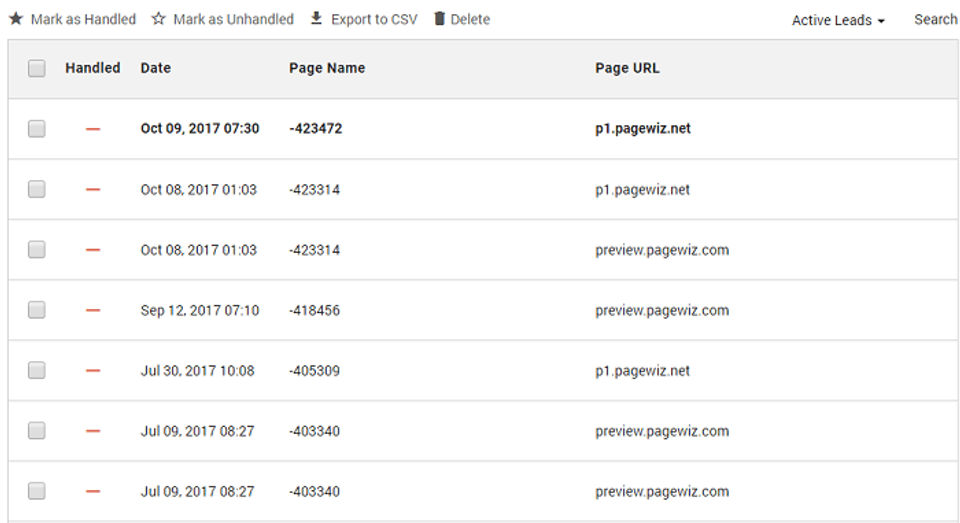The width and height of the screenshot is (960, 523).
Task: Click the Export to CSV download icon
Action: click(x=317, y=19)
